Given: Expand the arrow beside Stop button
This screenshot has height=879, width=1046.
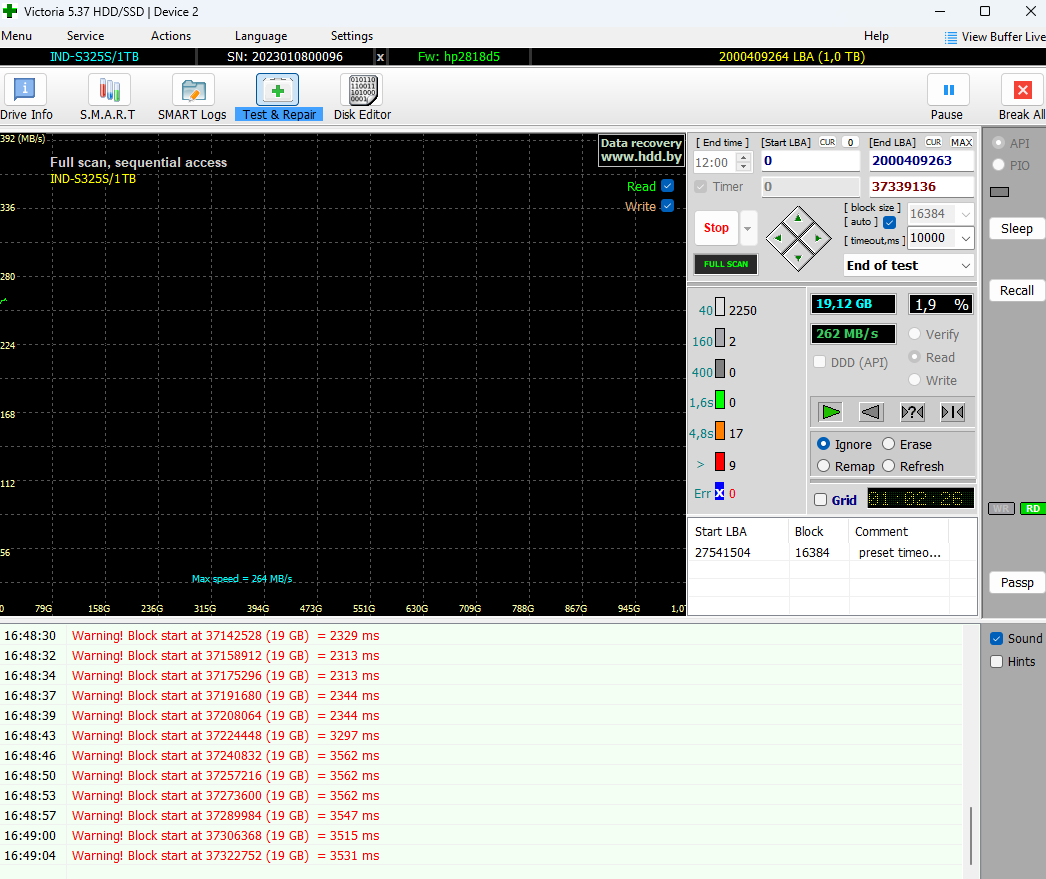Looking at the screenshot, I should coord(748,228).
